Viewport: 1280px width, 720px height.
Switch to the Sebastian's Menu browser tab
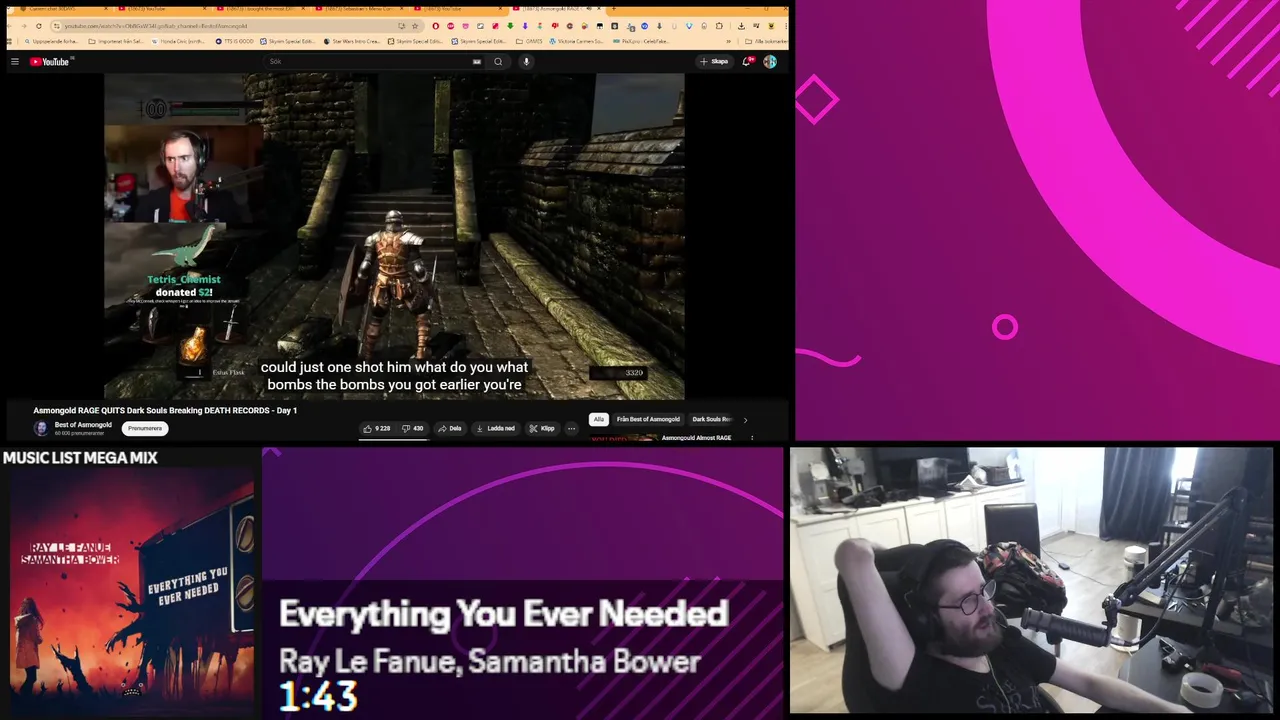point(360,8)
